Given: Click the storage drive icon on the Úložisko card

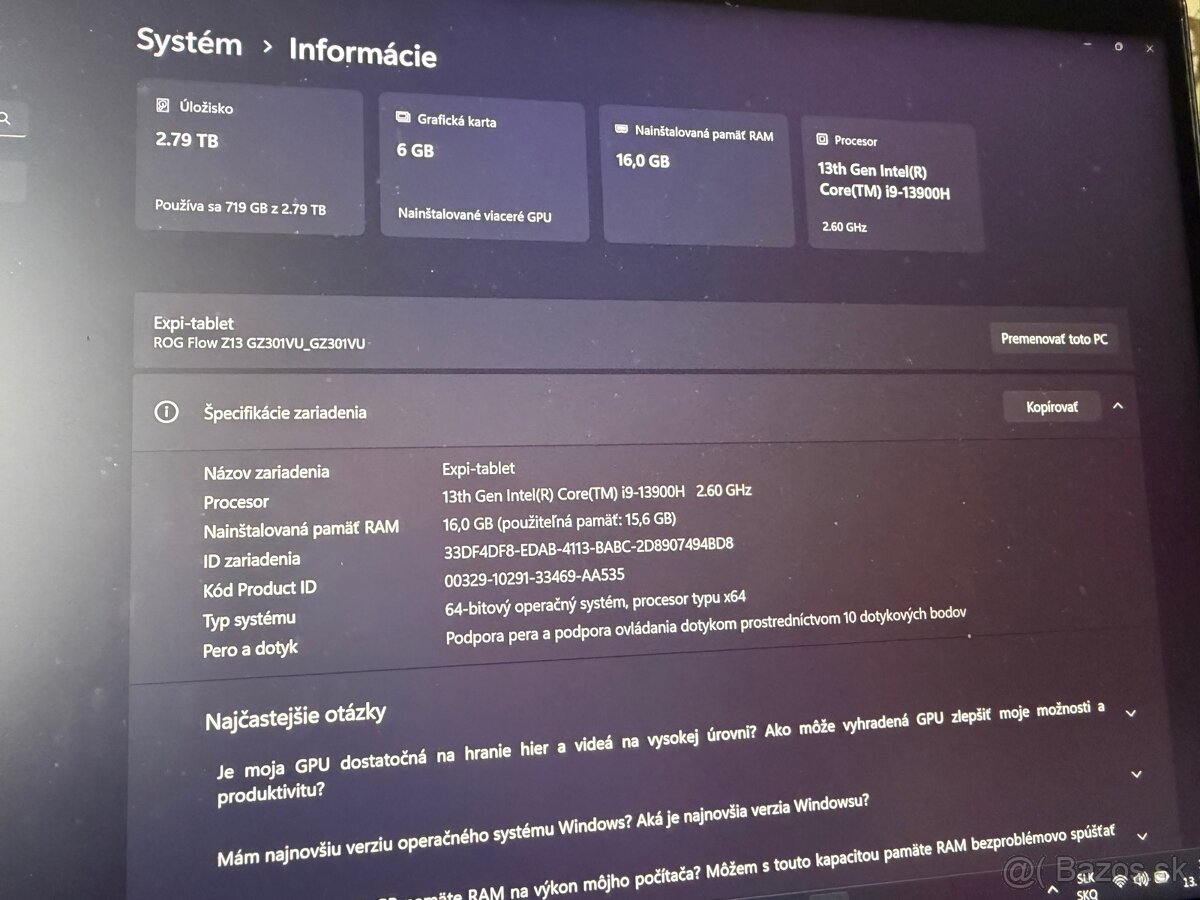Looking at the screenshot, I should [x=163, y=106].
